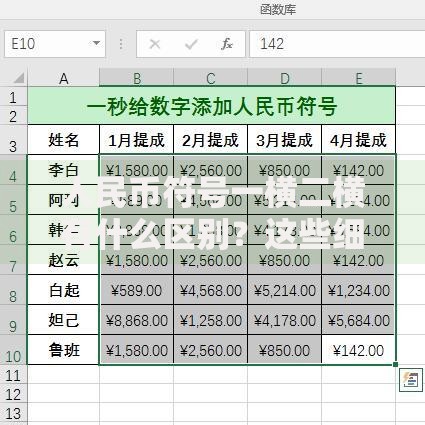The image size is (425, 425).
Task: Click 鲁班's ¥142.00 active cell
Action: pos(359,350)
